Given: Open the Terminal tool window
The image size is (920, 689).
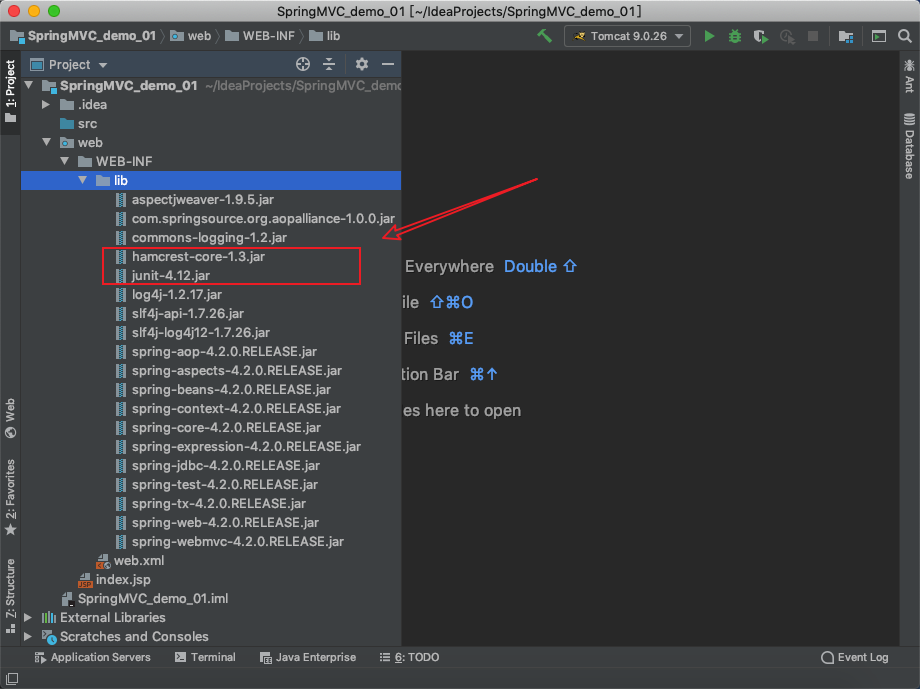Looking at the screenshot, I should click(x=205, y=657).
